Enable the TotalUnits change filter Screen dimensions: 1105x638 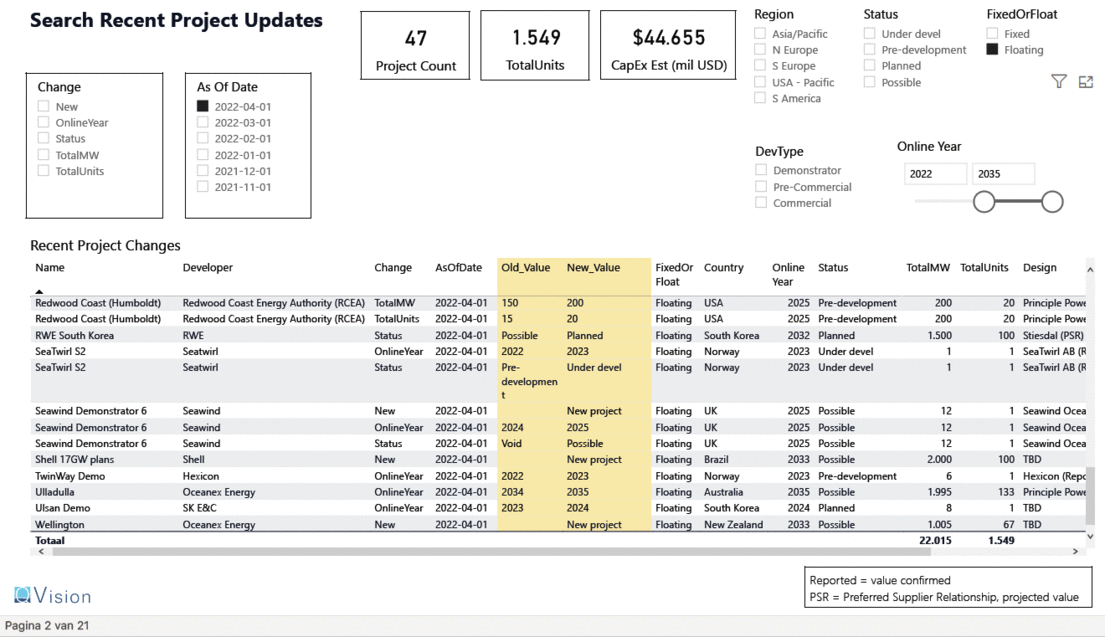click(44, 171)
